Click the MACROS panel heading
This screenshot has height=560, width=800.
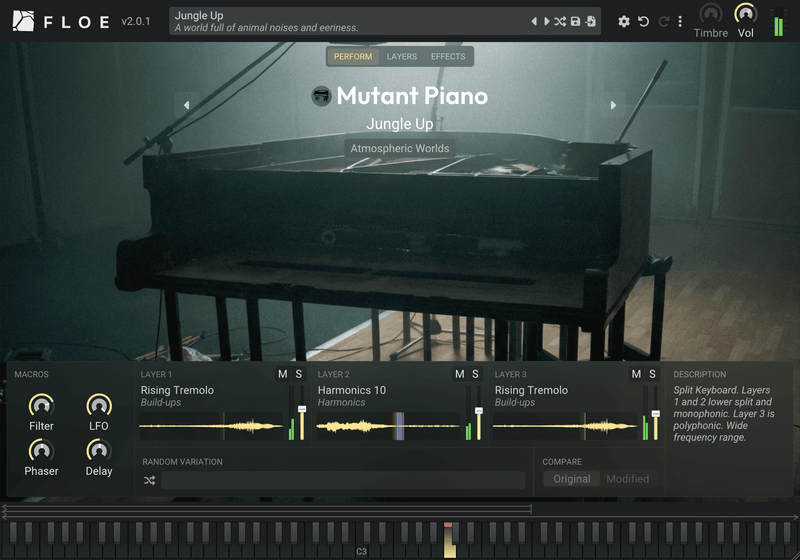[x=32, y=374]
